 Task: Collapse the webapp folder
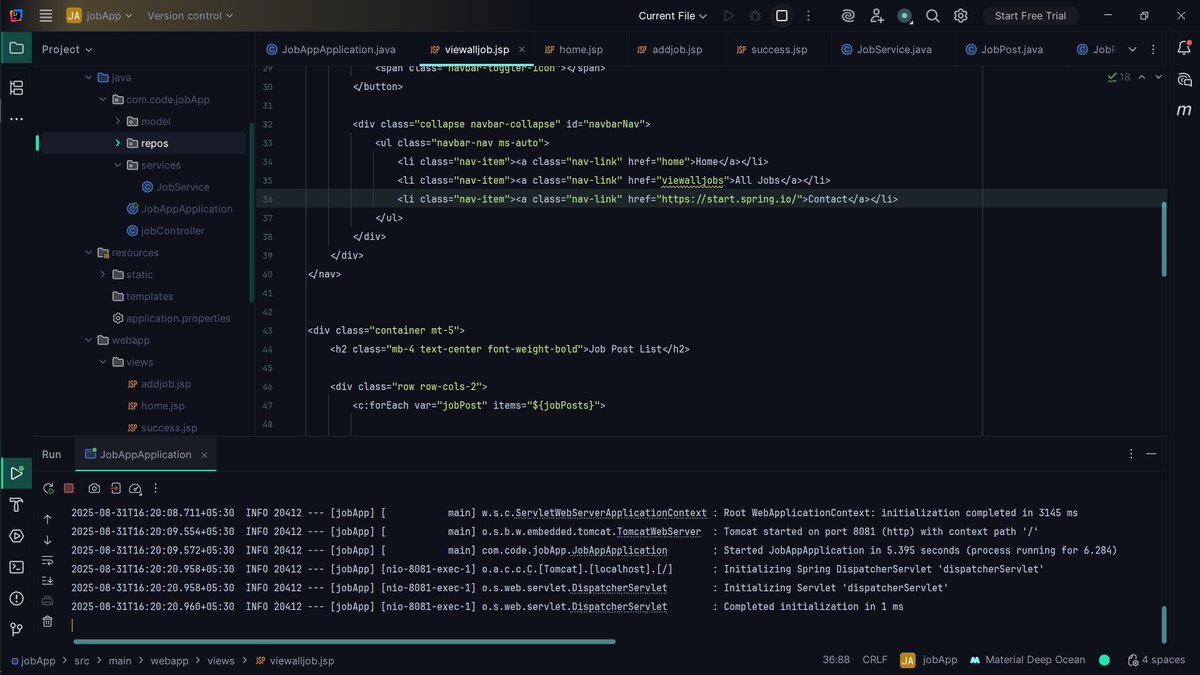tap(89, 340)
